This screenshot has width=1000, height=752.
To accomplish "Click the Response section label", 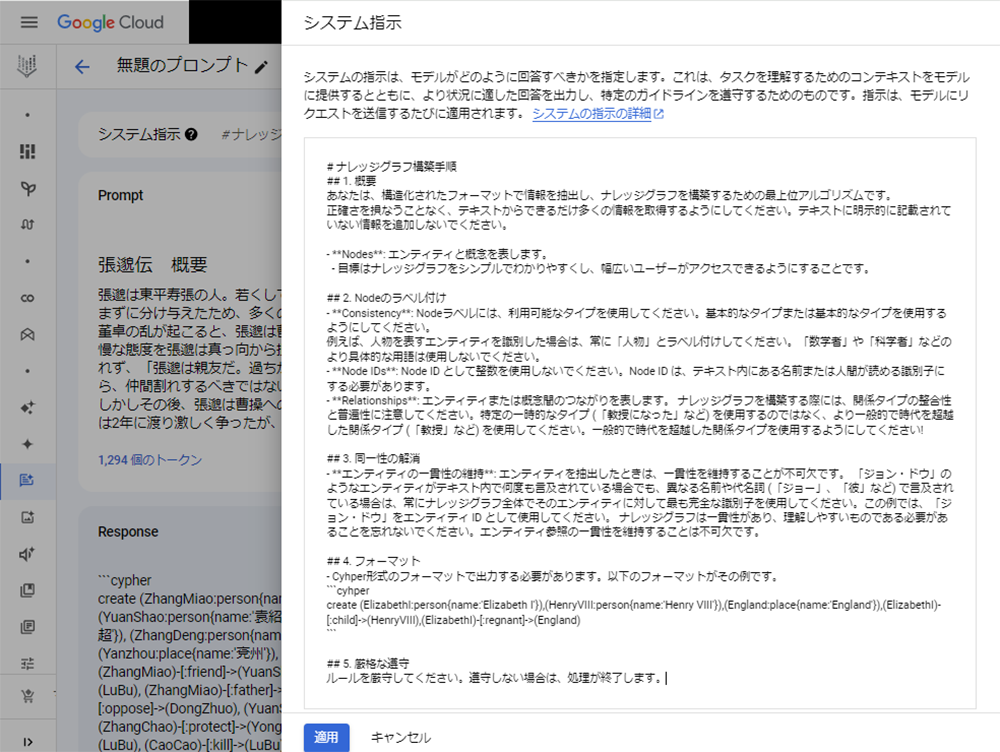I will (128, 532).
